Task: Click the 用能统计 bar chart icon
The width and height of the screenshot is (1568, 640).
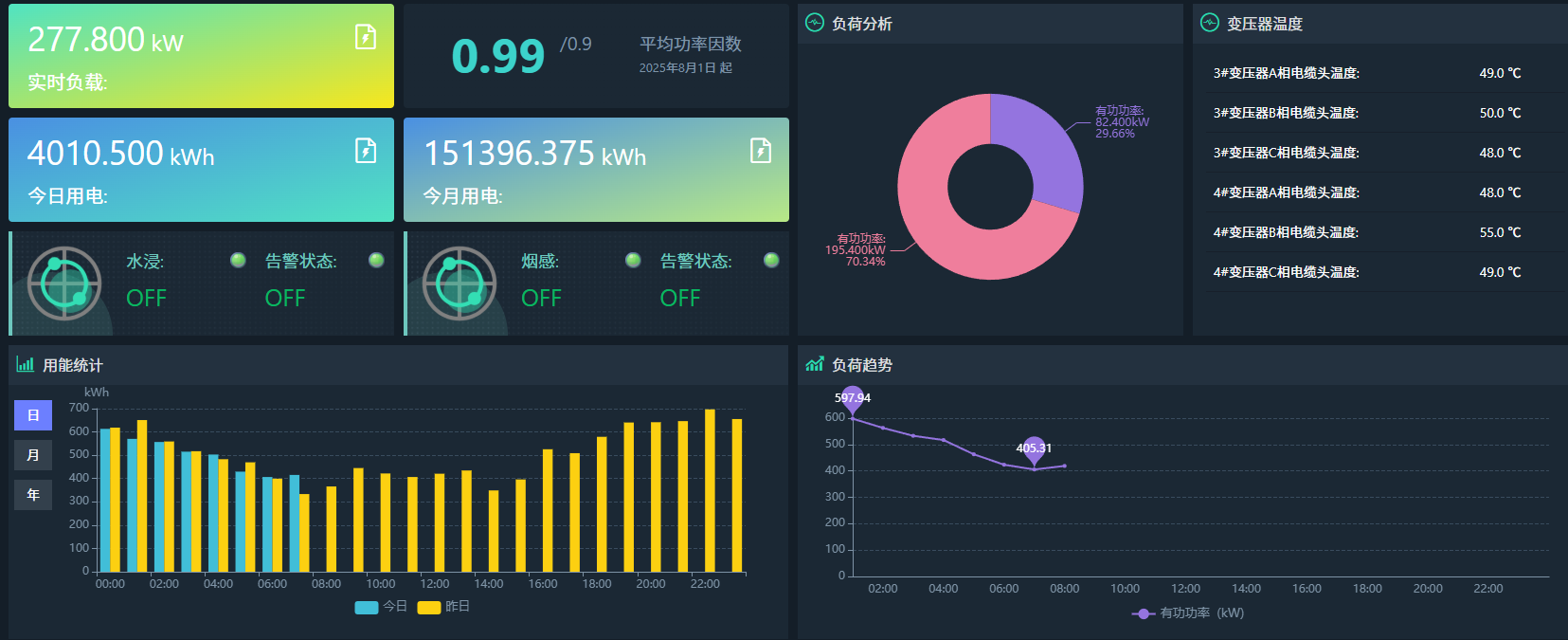Action: tap(26, 364)
